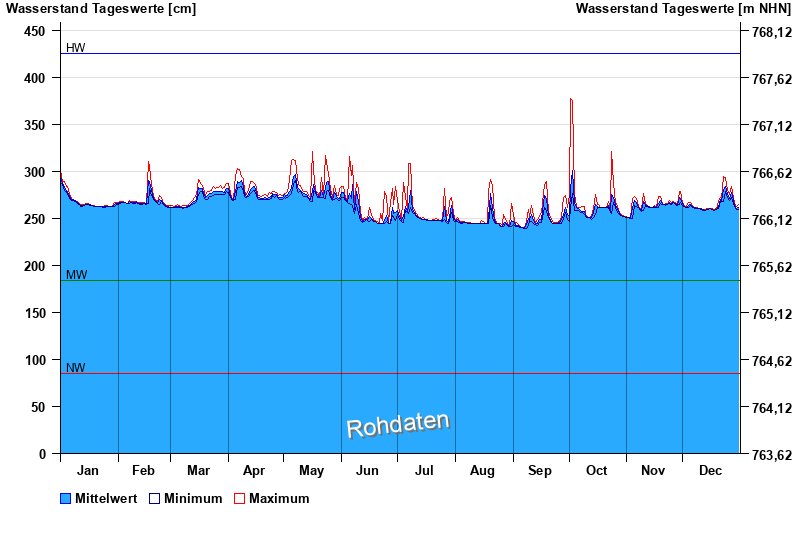Click the 300 left axis value
Image resolution: width=800 pixels, height=550 pixels.
pyautogui.click(x=34, y=172)
